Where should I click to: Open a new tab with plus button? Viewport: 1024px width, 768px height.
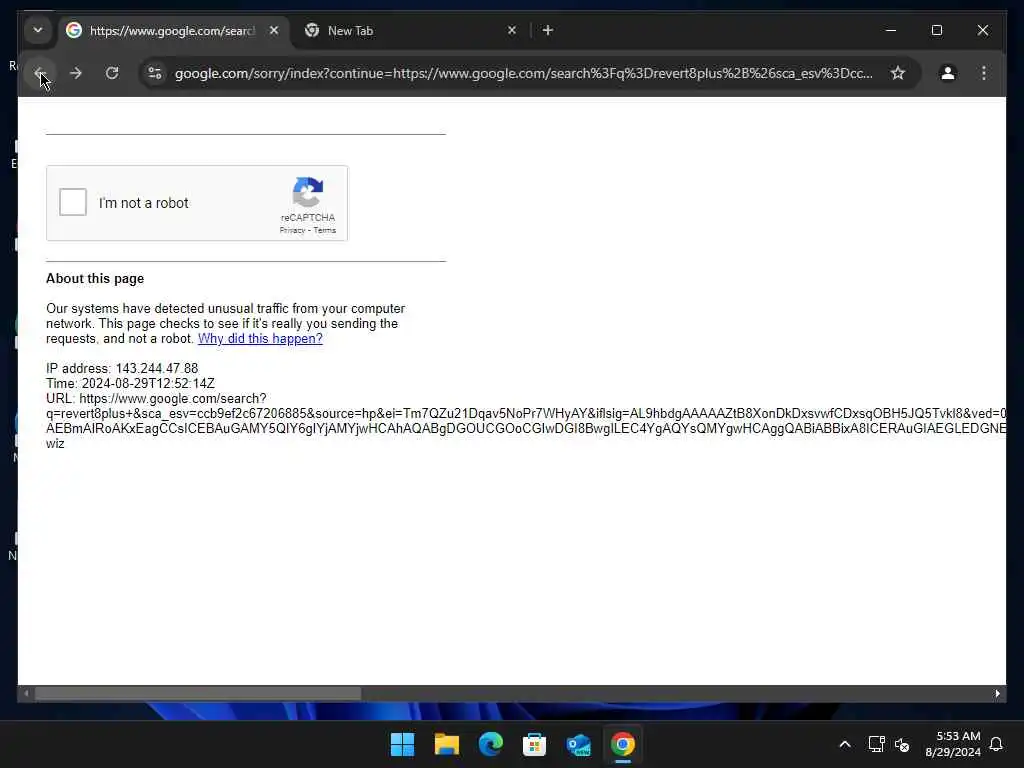pyautogui.click(x=548, y=30)
